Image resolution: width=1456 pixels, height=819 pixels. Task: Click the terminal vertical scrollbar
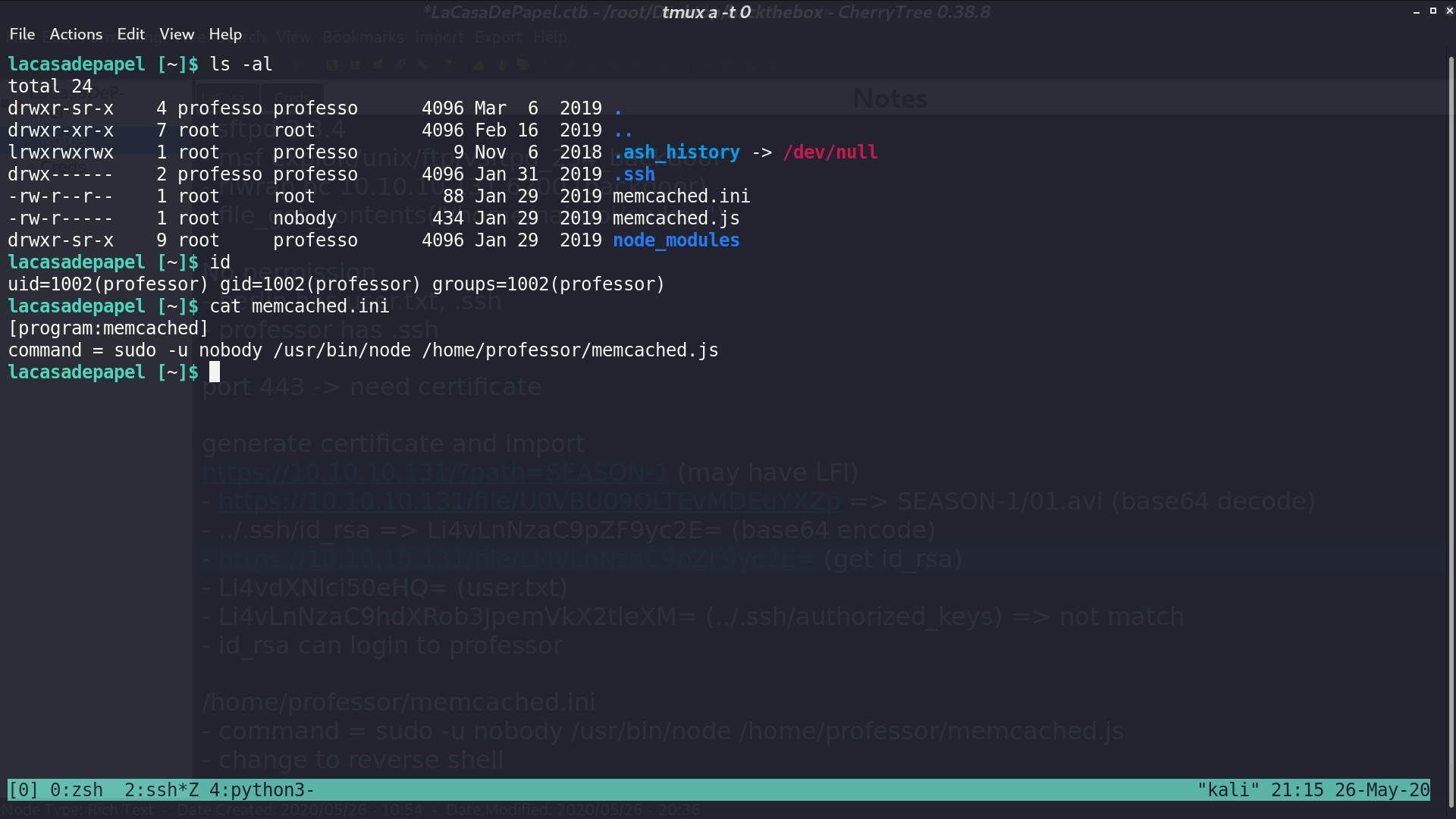click(x=1451, y=432)
